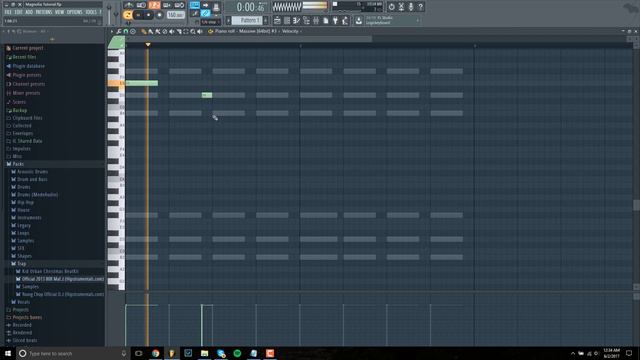Open the Velocity control dropdown in title
The width and height of the screenshot is (640, 360).
291,31
